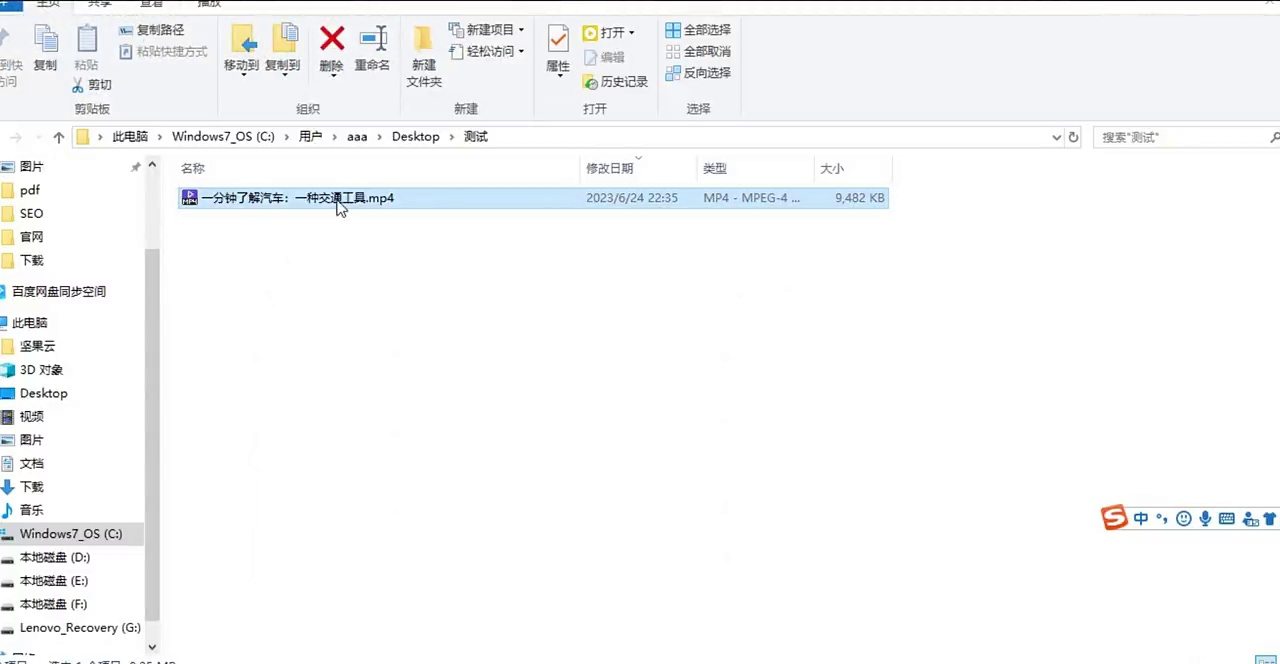Viewport: 1280px width, 664px height.
Task: Sort by the 名称 column header
Action: click(x=378, y=168)
